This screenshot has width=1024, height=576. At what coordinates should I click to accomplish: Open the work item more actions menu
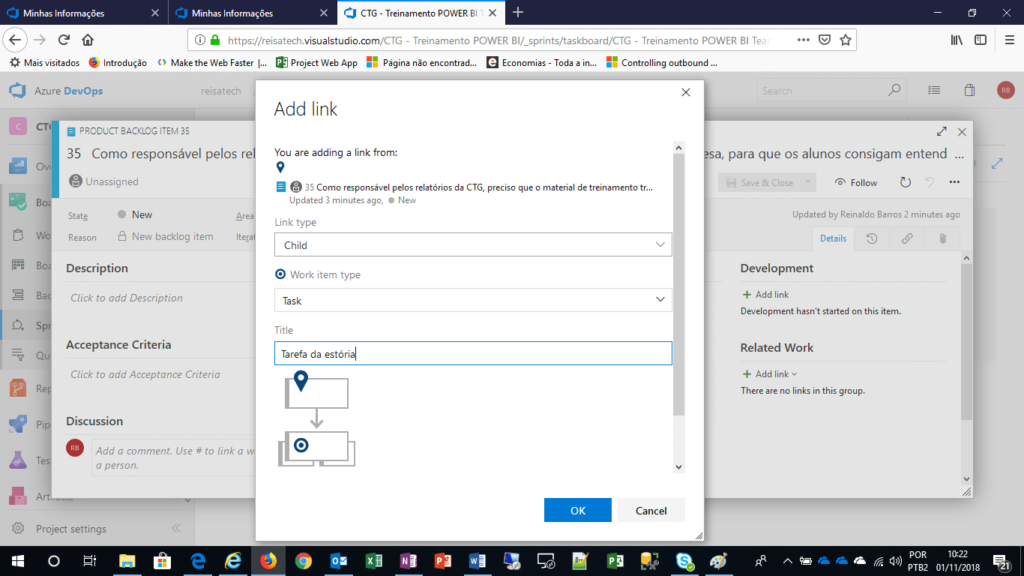tap(954, 182)
